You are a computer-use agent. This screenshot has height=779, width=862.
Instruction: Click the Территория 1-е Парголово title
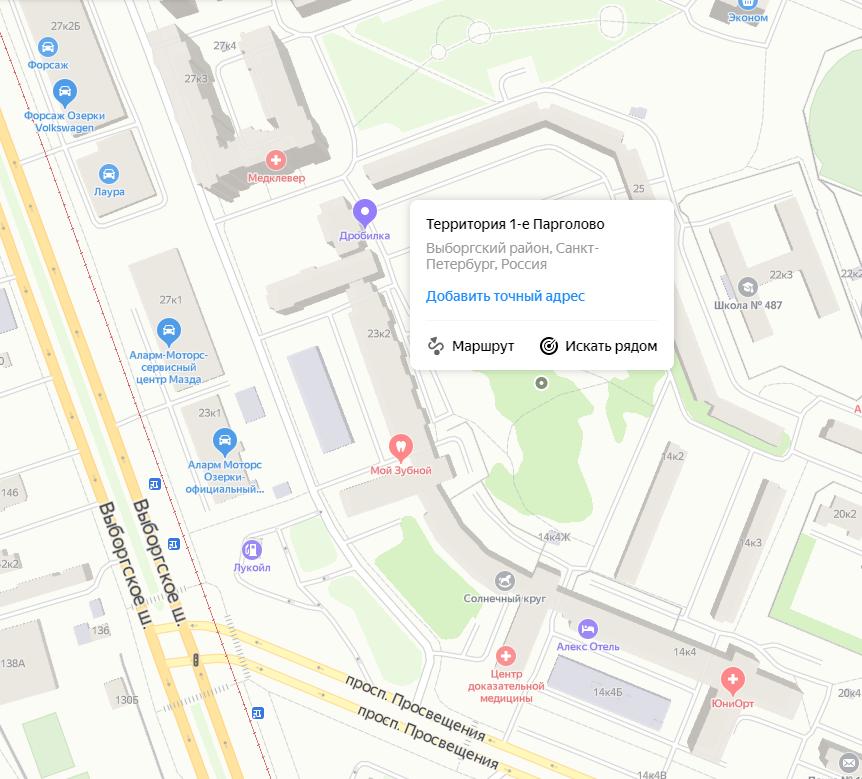coord(515,224)
